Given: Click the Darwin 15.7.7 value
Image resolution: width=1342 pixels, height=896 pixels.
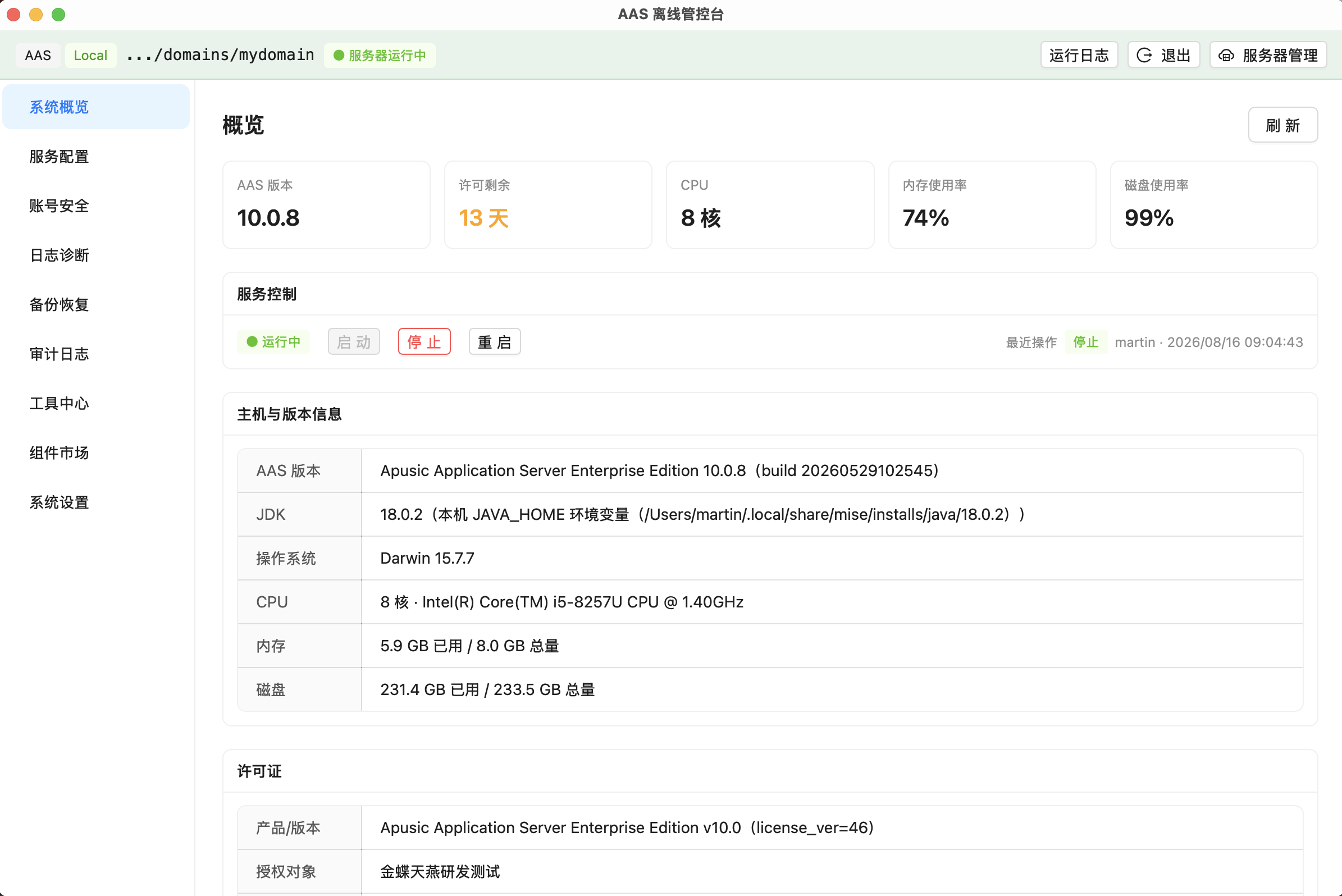Looking at the screenshot, I should 427,558.
